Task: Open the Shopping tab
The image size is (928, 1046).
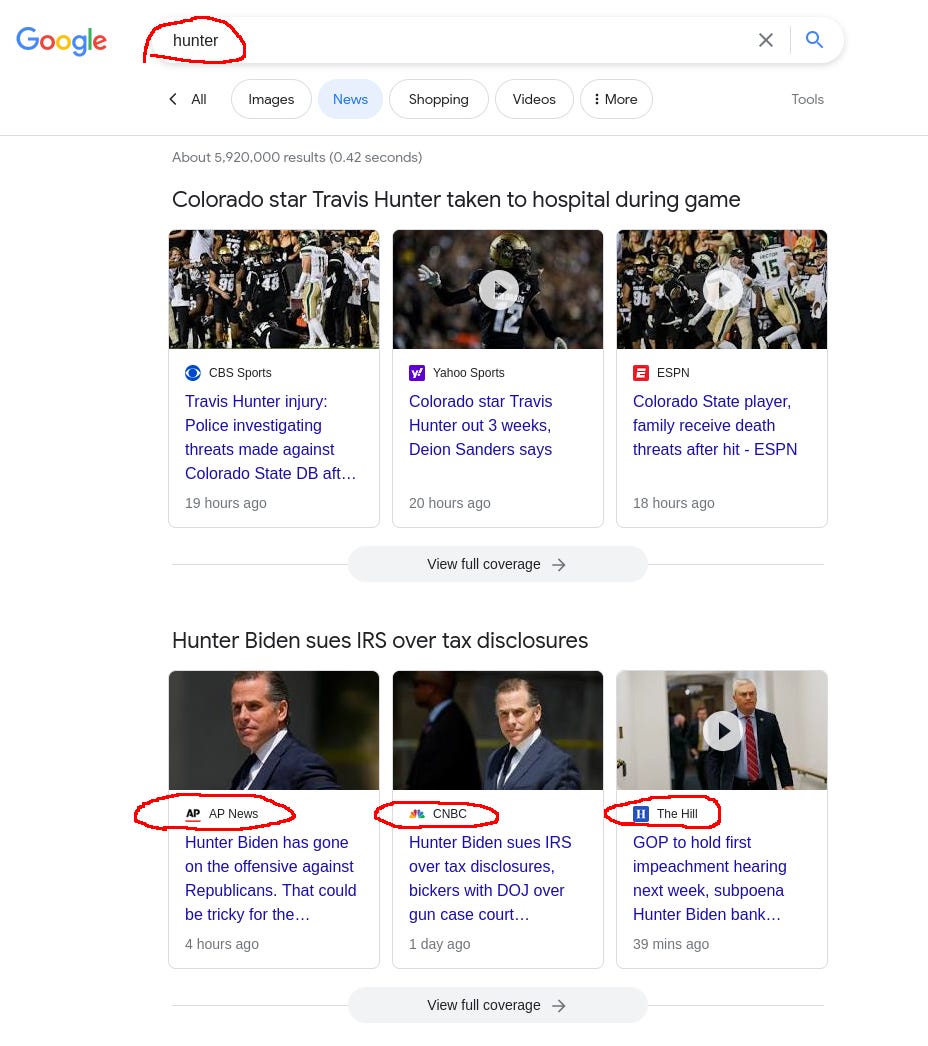Action: [438, 99]
